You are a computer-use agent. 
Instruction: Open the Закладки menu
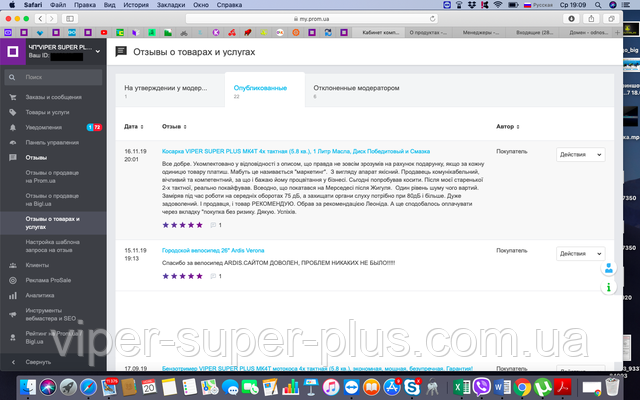click(171, 5)
